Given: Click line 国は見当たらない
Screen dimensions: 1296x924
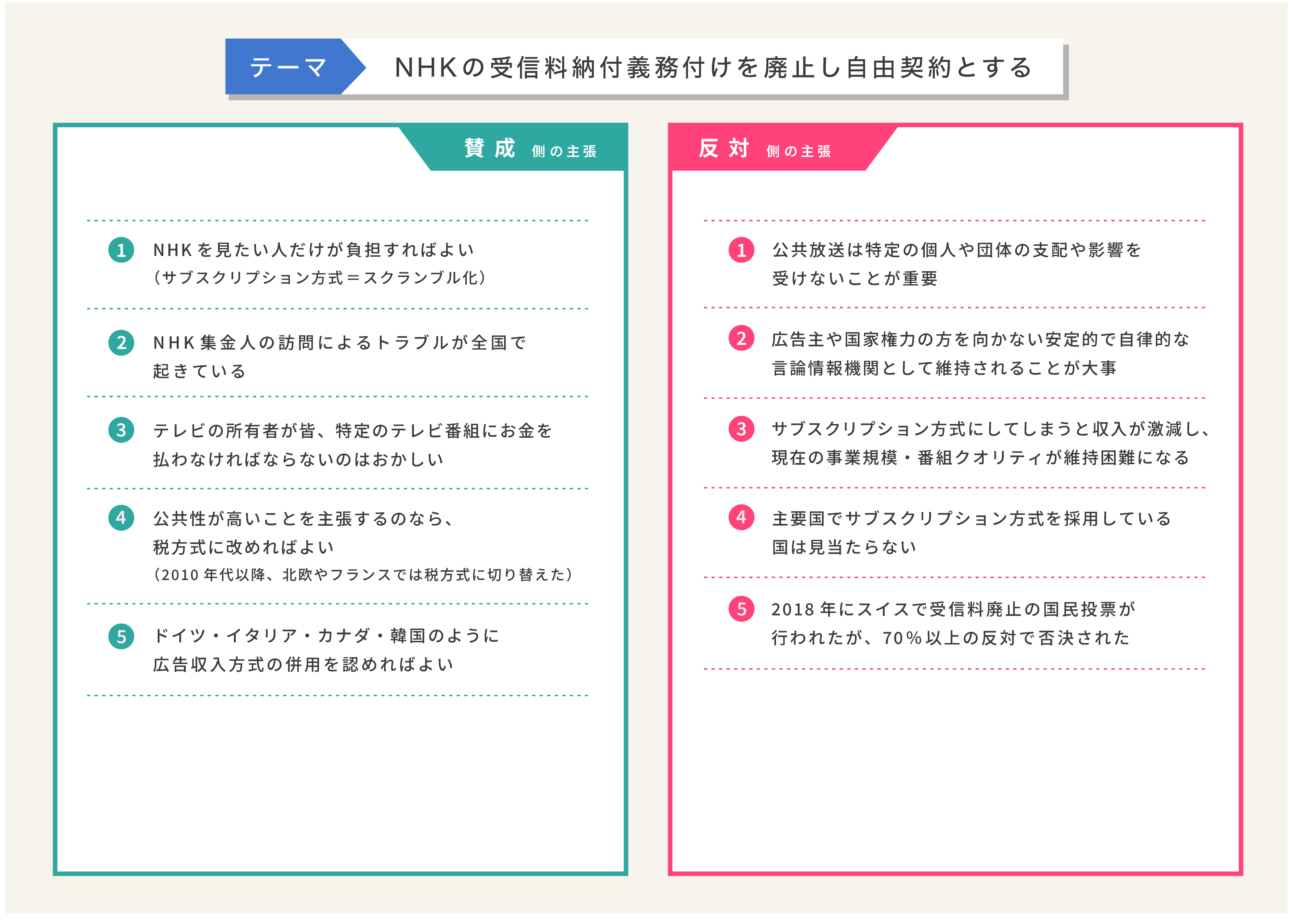Looking at the screenshot, I should (x=844, y=547).
